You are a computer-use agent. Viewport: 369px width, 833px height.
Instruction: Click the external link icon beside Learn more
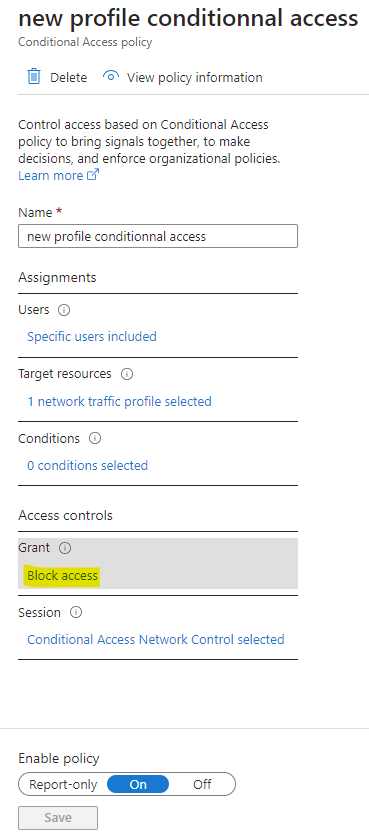pos(93,175)
